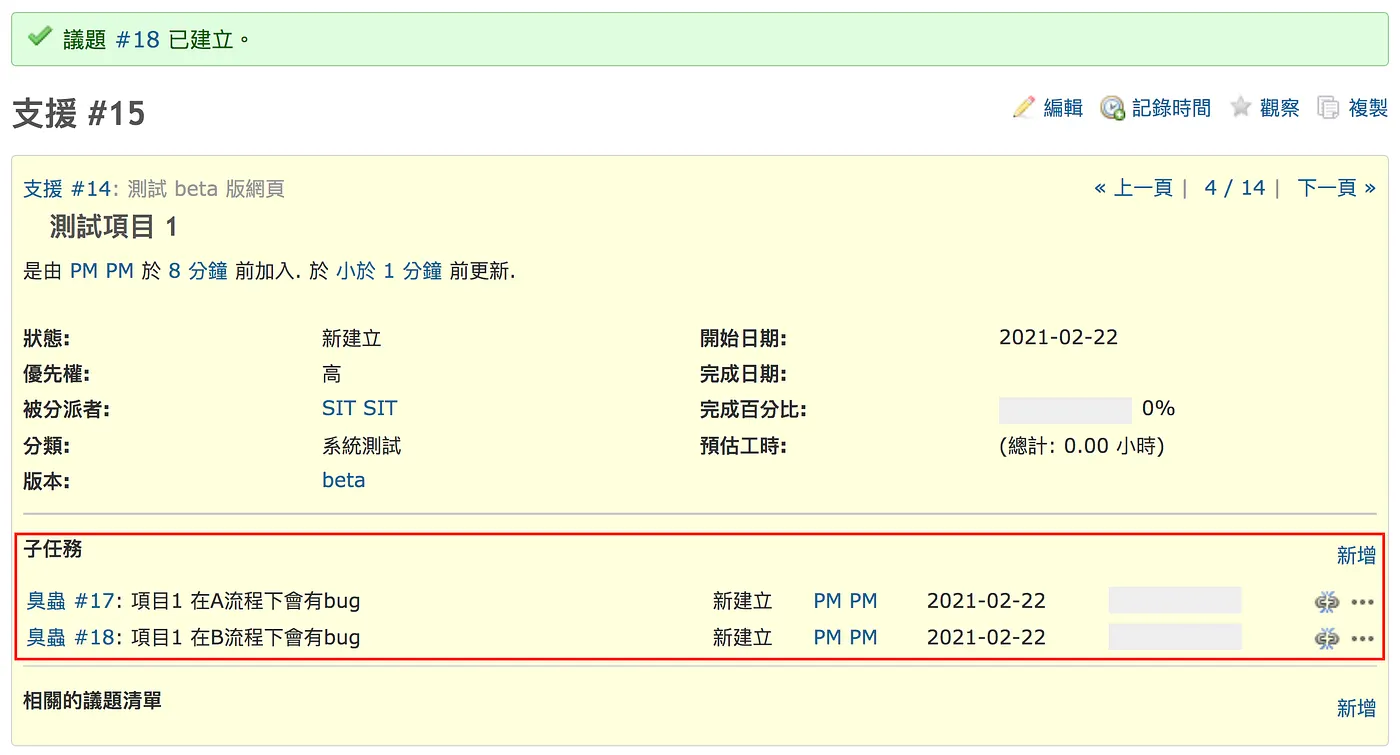Add new subtask with 新增 link
Viewport: 1400px width, 755px height.
tap(1356, 555)
